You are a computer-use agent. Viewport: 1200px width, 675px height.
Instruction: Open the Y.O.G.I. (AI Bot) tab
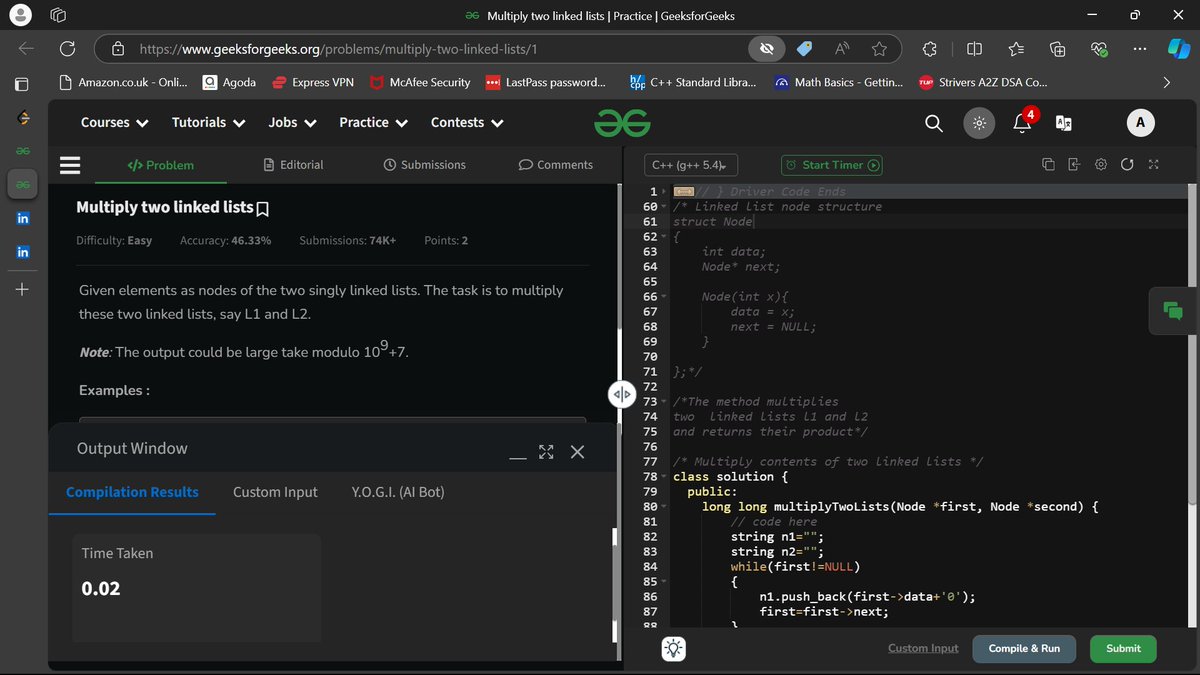coord(398,492)
